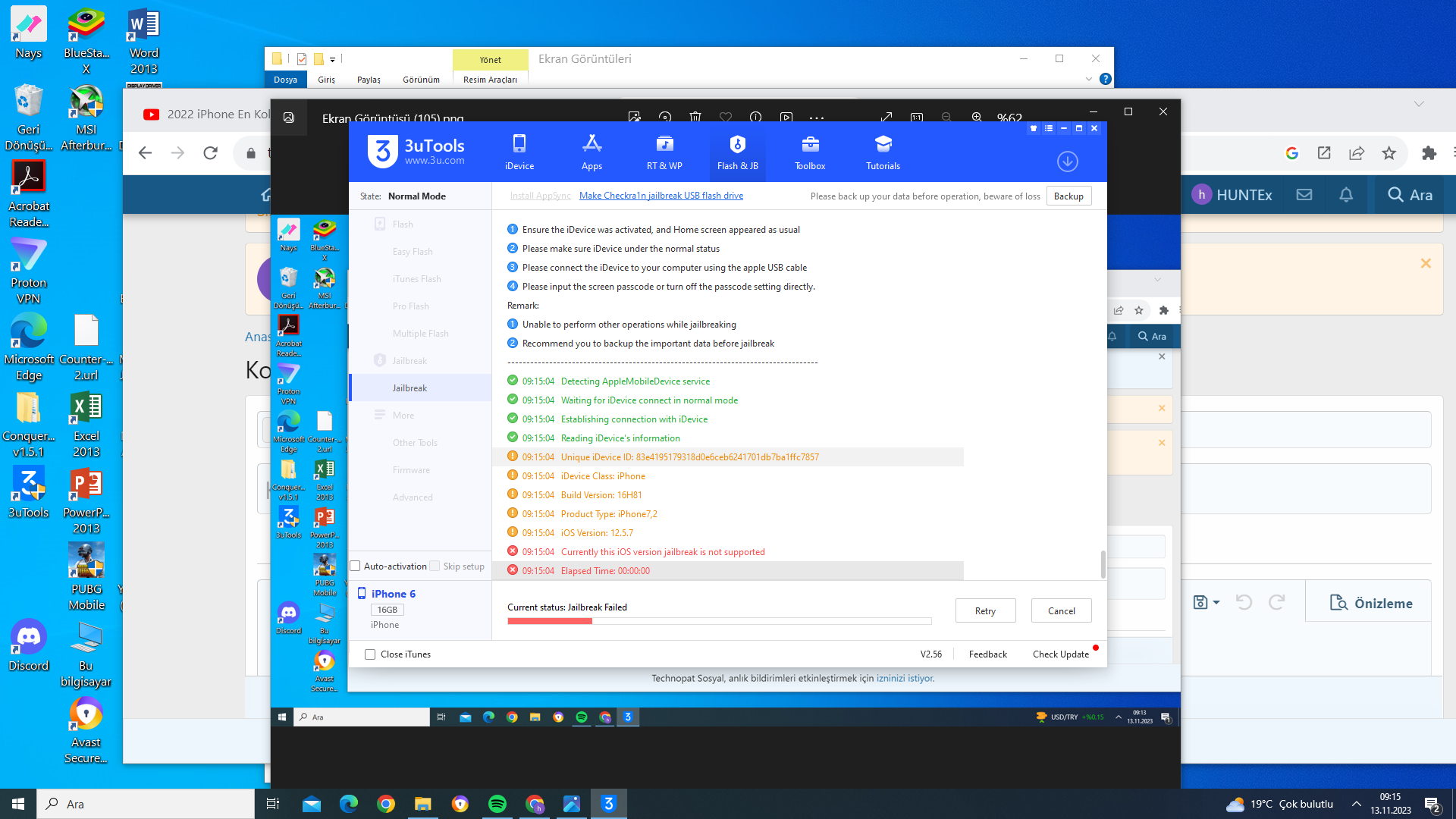The height and width of the screenshot is (819, 1456).
Task: Click the HUNTEx notification bell icon
Action: tap(1346, 195)
